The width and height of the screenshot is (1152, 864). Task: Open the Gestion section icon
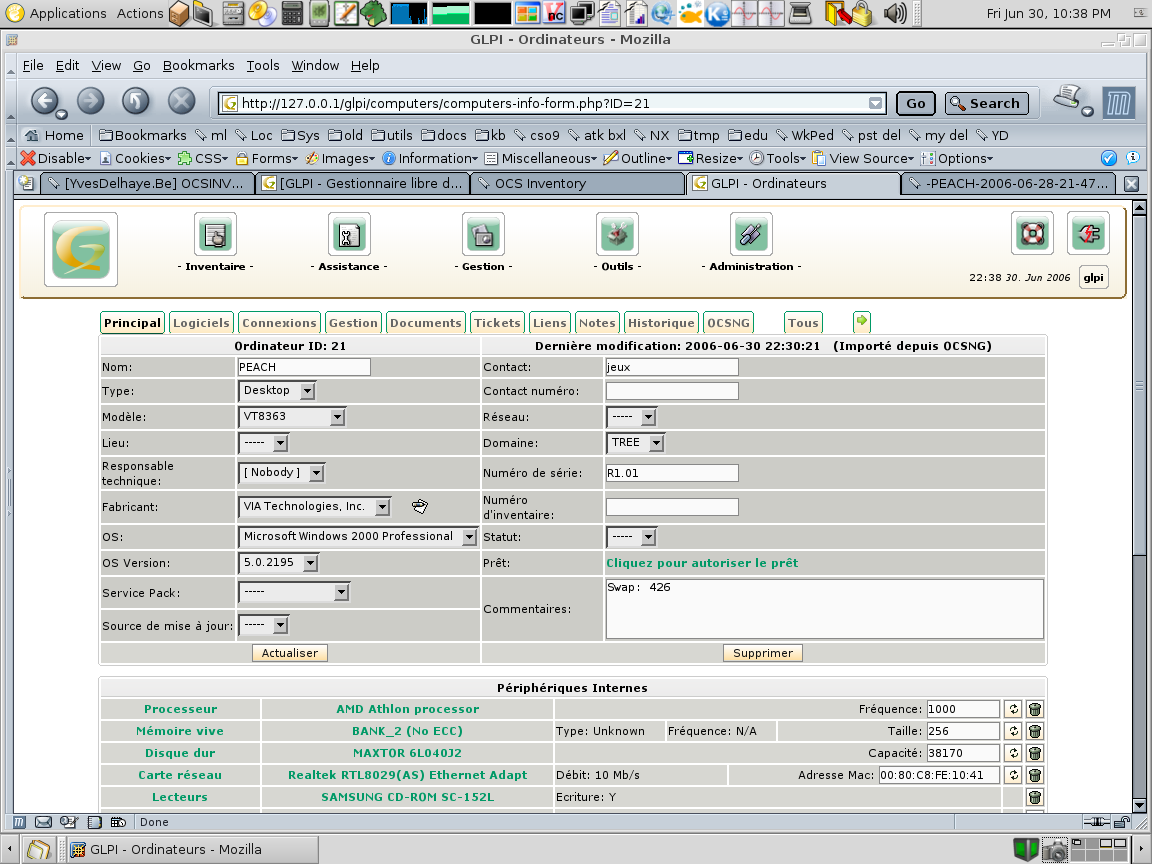483,234
